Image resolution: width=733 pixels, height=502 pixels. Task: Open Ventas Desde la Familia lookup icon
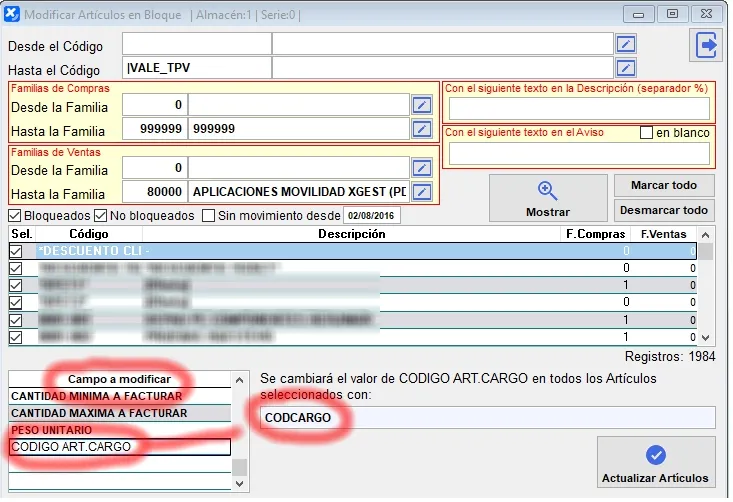click(x=422, y=168)
